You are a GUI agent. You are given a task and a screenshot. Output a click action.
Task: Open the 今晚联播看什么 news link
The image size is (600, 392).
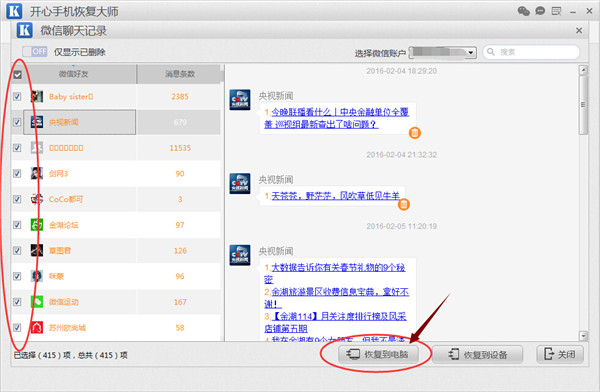pos(337,118)
